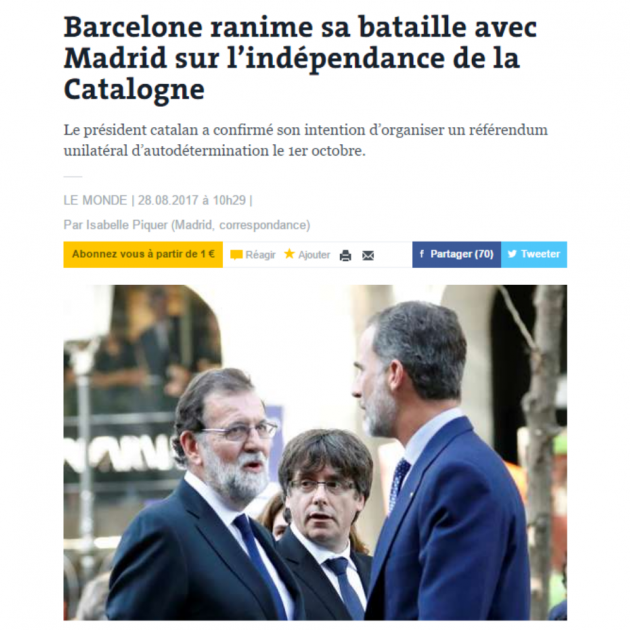The image size is (630, 630).
Task: Click the yellow comment bubble icon
Action: (x=236, y=255)
